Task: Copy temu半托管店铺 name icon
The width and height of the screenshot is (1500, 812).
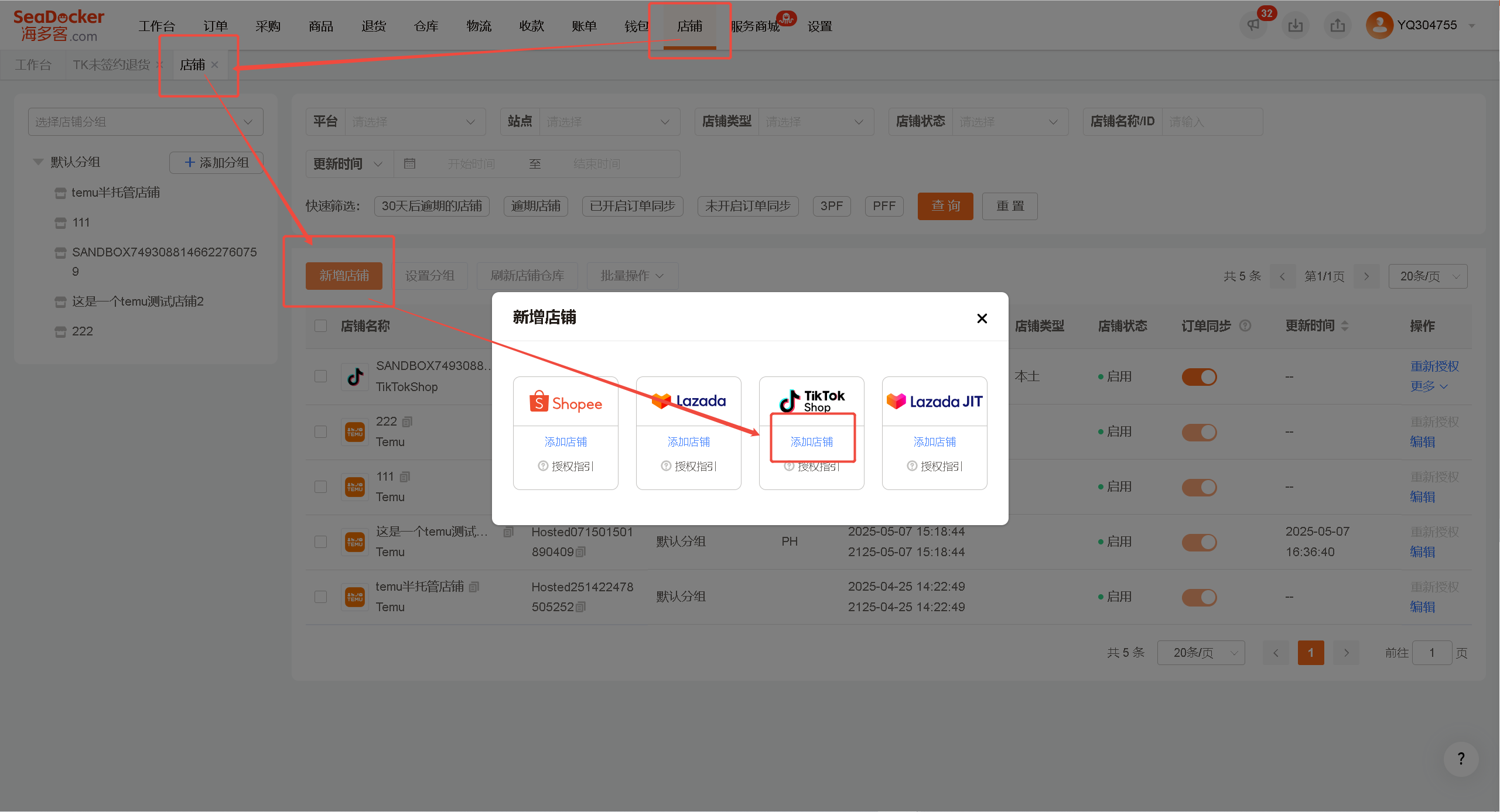Action: (x=474, y=587)
